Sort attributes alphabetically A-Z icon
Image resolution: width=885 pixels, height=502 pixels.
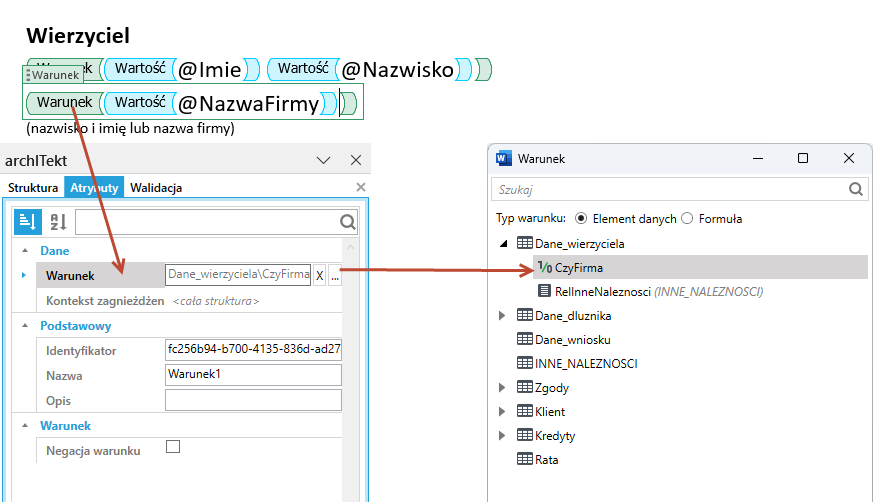click(x=59, y=221)
